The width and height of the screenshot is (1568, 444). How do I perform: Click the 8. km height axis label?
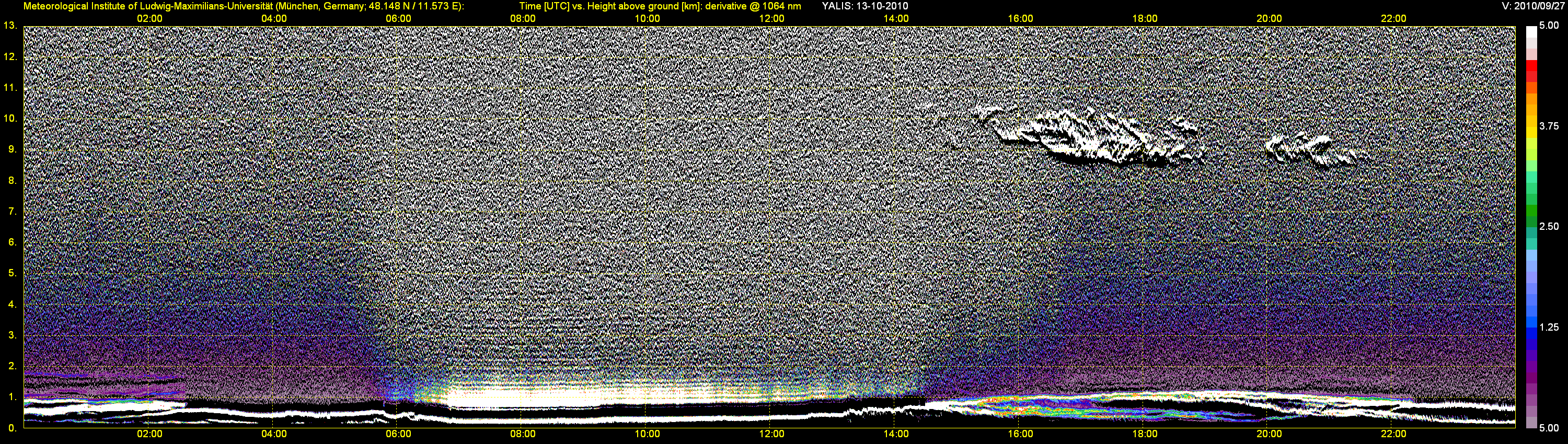13,180
